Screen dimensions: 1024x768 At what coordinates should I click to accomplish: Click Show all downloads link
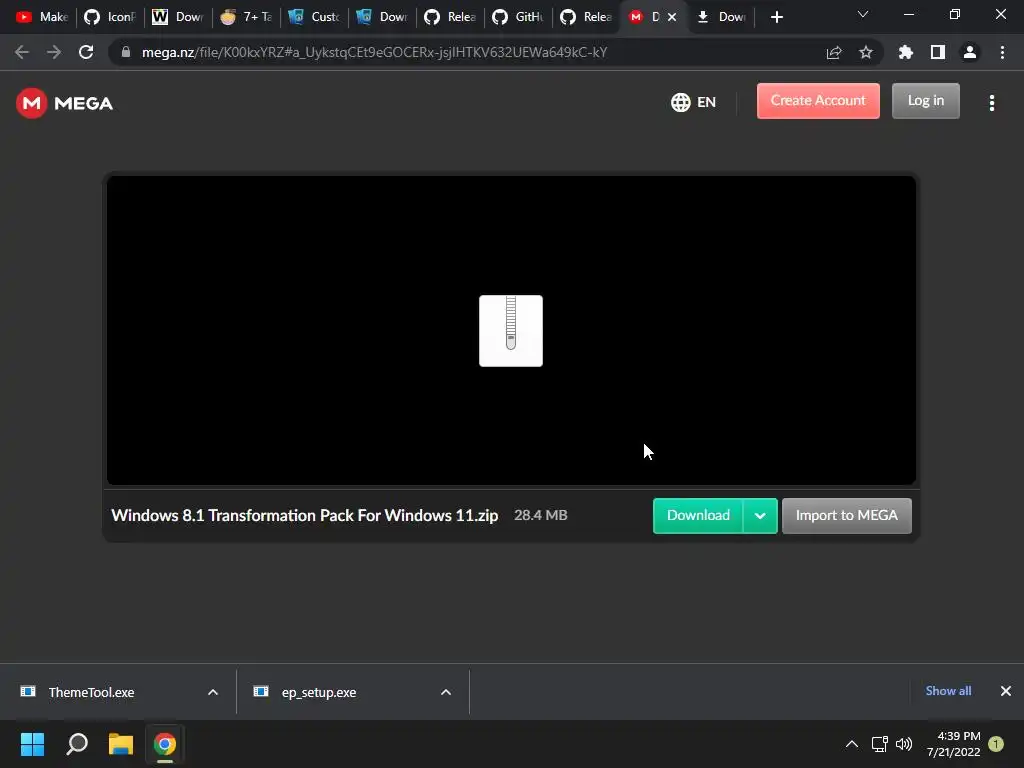coord(948,691)
